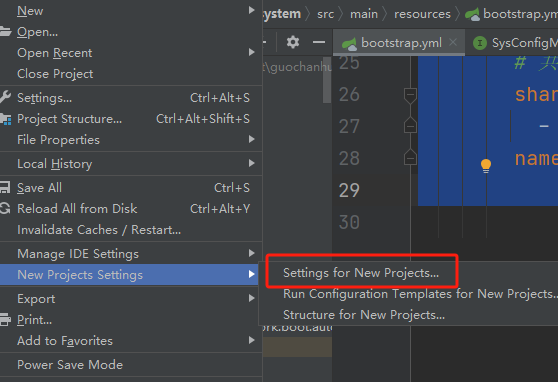Click the Open folder icon
Image resolution: width=558 pixels, height=382 pixels.
[x=5, y=32]
